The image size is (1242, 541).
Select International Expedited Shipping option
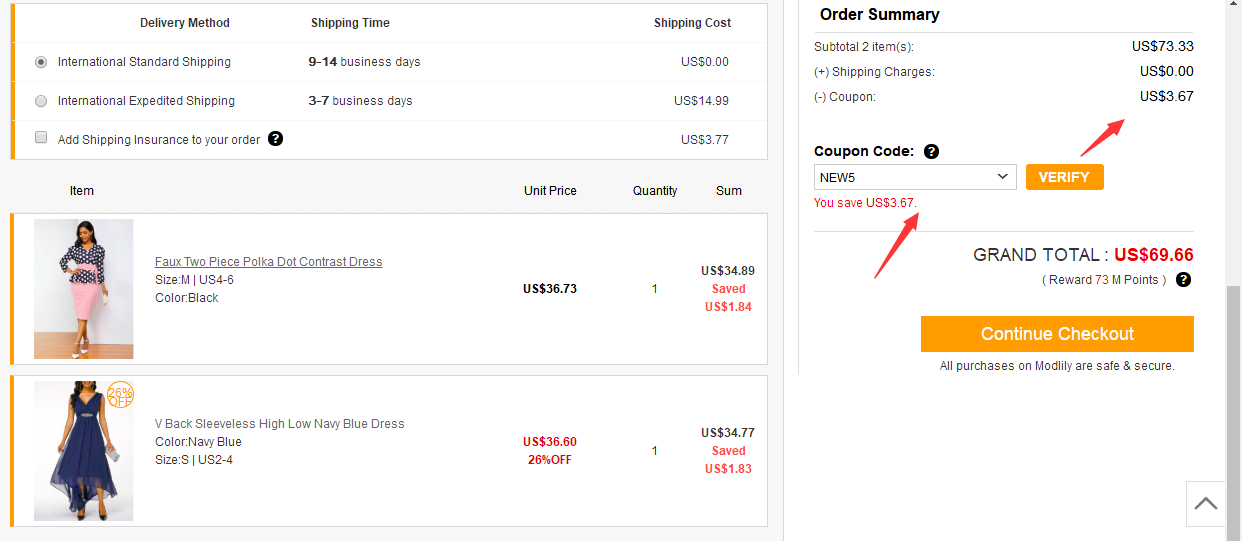(41, 101)
